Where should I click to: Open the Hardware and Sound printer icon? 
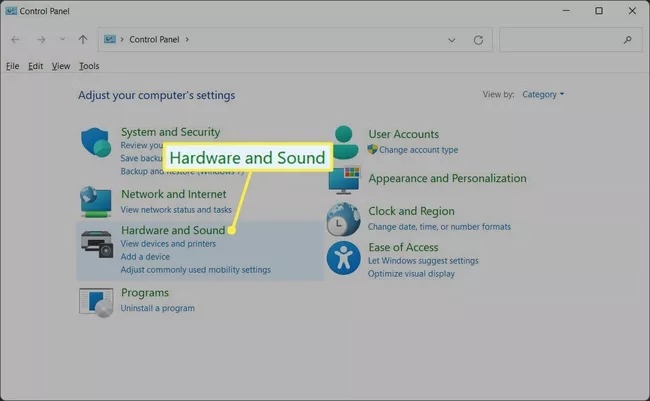97,244
